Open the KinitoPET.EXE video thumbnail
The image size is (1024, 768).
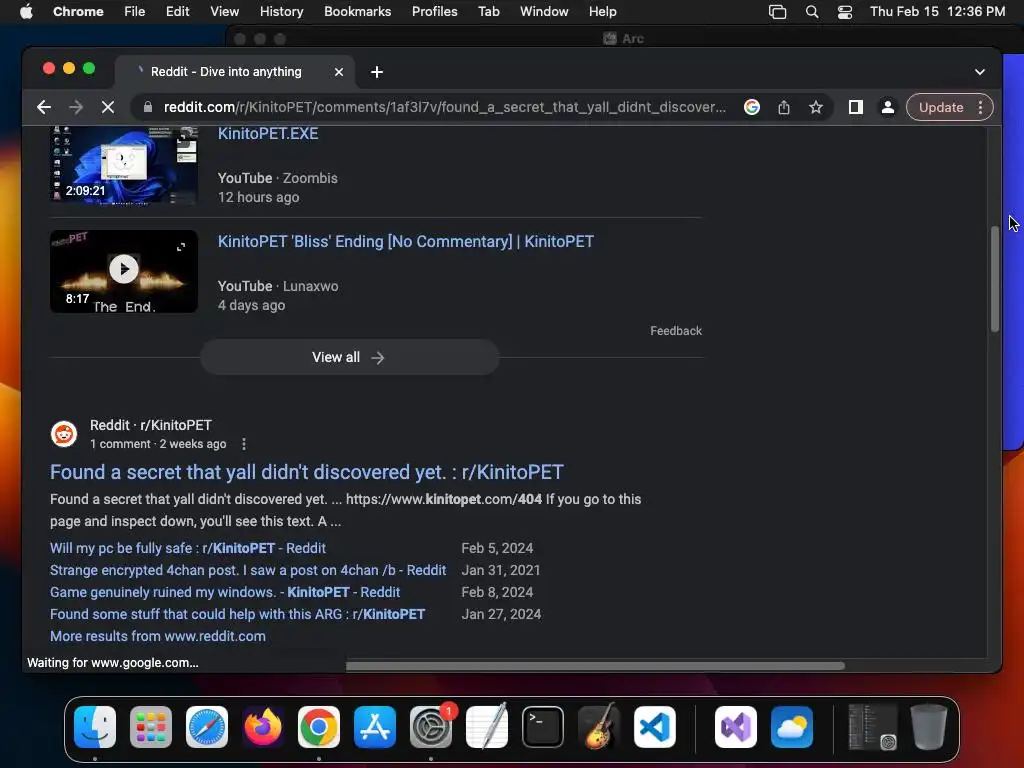123,165
